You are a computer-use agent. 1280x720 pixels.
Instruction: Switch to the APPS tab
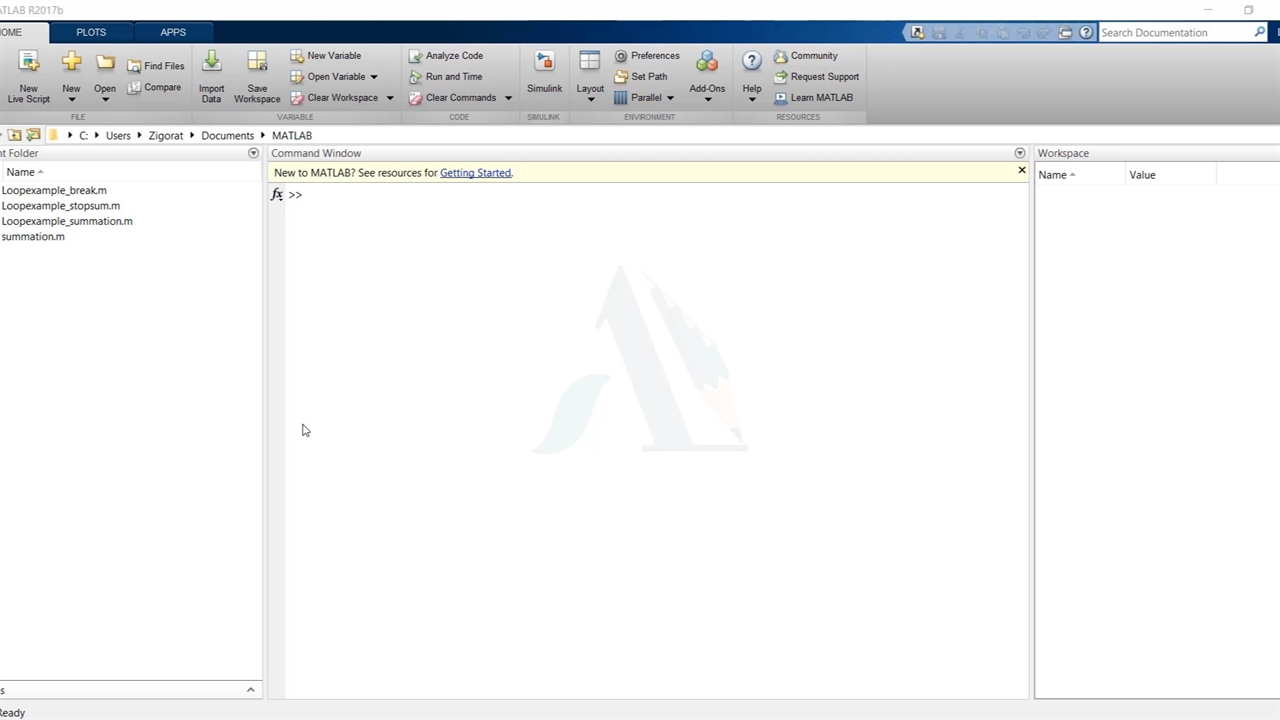pos(173,32)
